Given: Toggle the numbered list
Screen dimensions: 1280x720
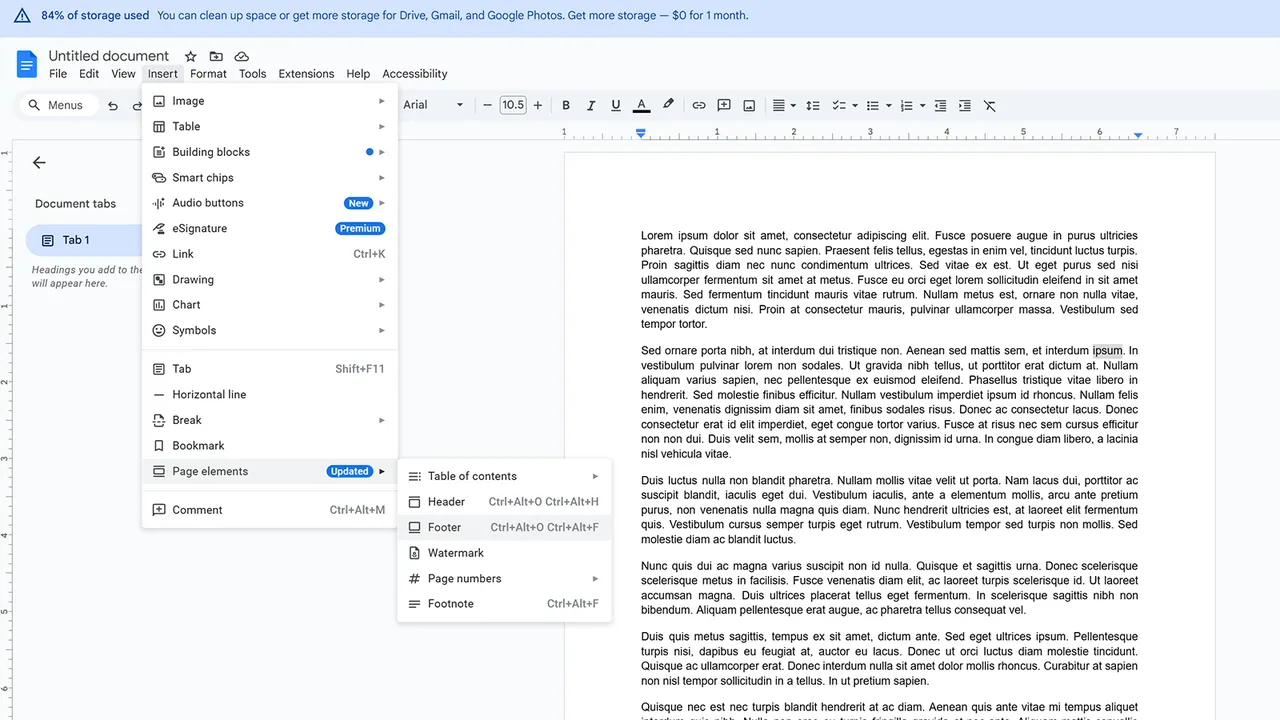Looking at the screenshot, I should (907, 105).
